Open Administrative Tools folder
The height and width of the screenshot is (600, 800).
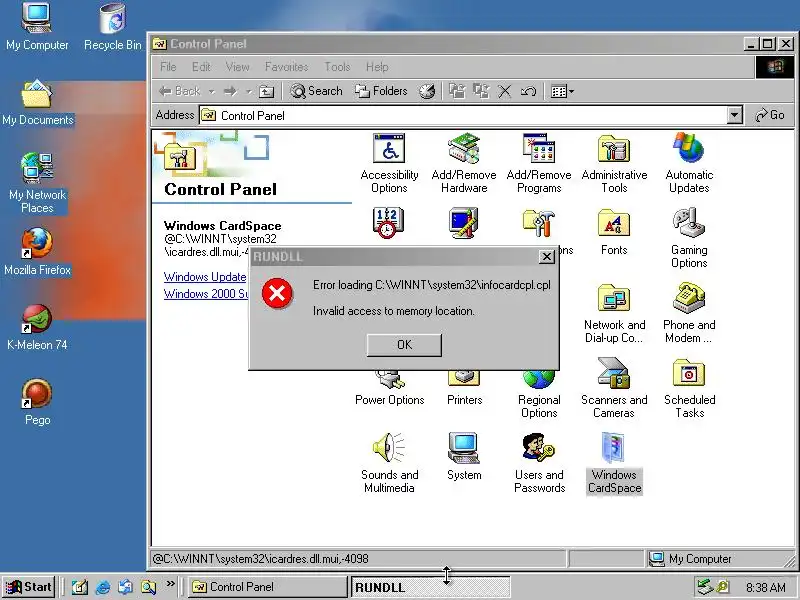point(614,163)
